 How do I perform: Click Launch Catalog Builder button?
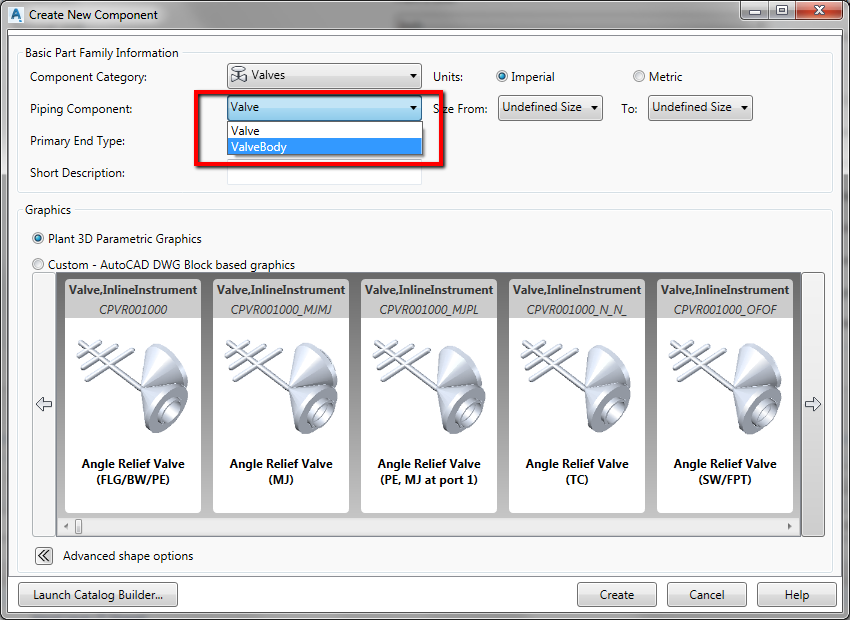[98, 595]
